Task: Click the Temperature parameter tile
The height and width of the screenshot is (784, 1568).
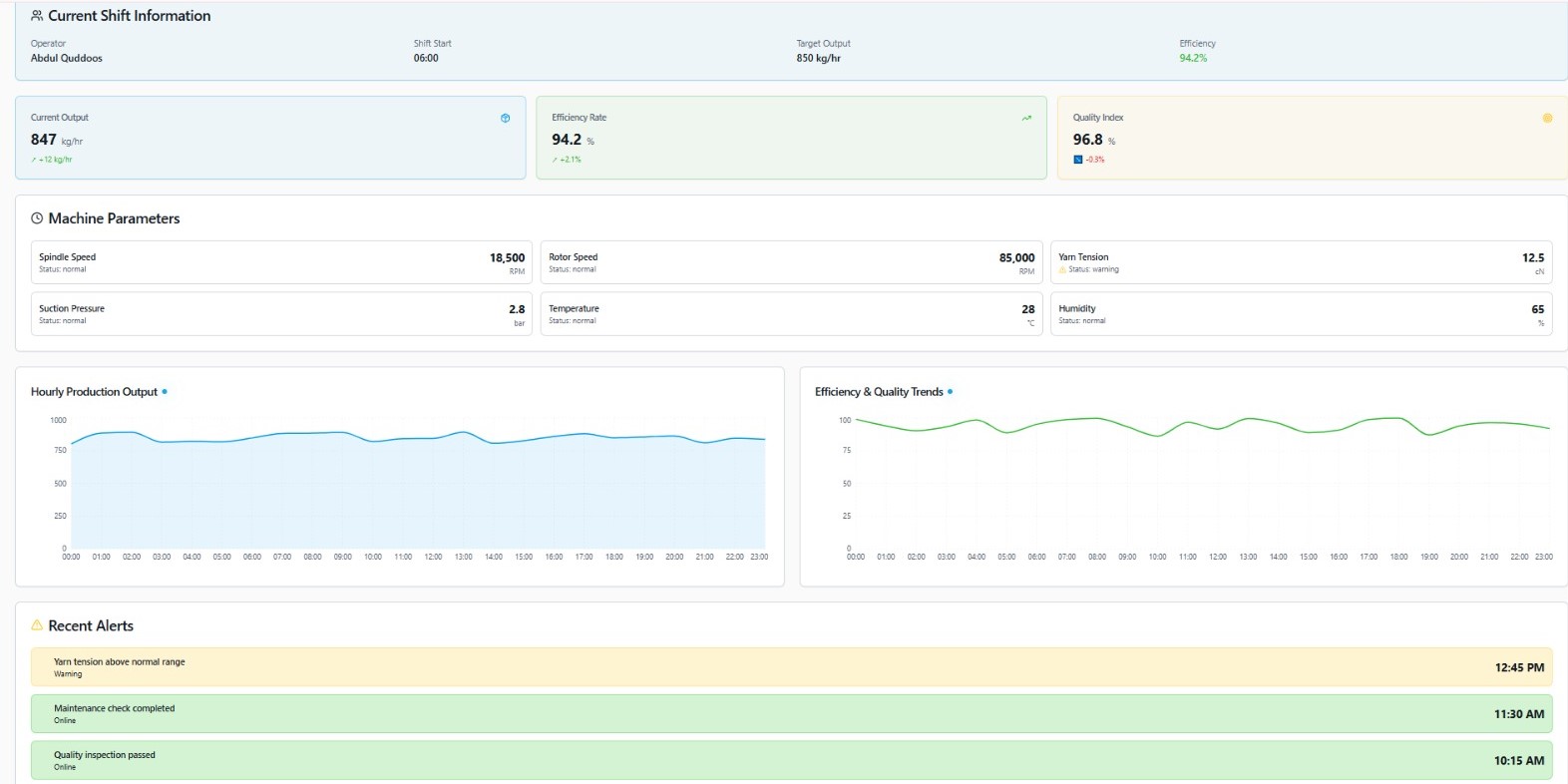Action: pyautogui.click(x=791, y=314)
